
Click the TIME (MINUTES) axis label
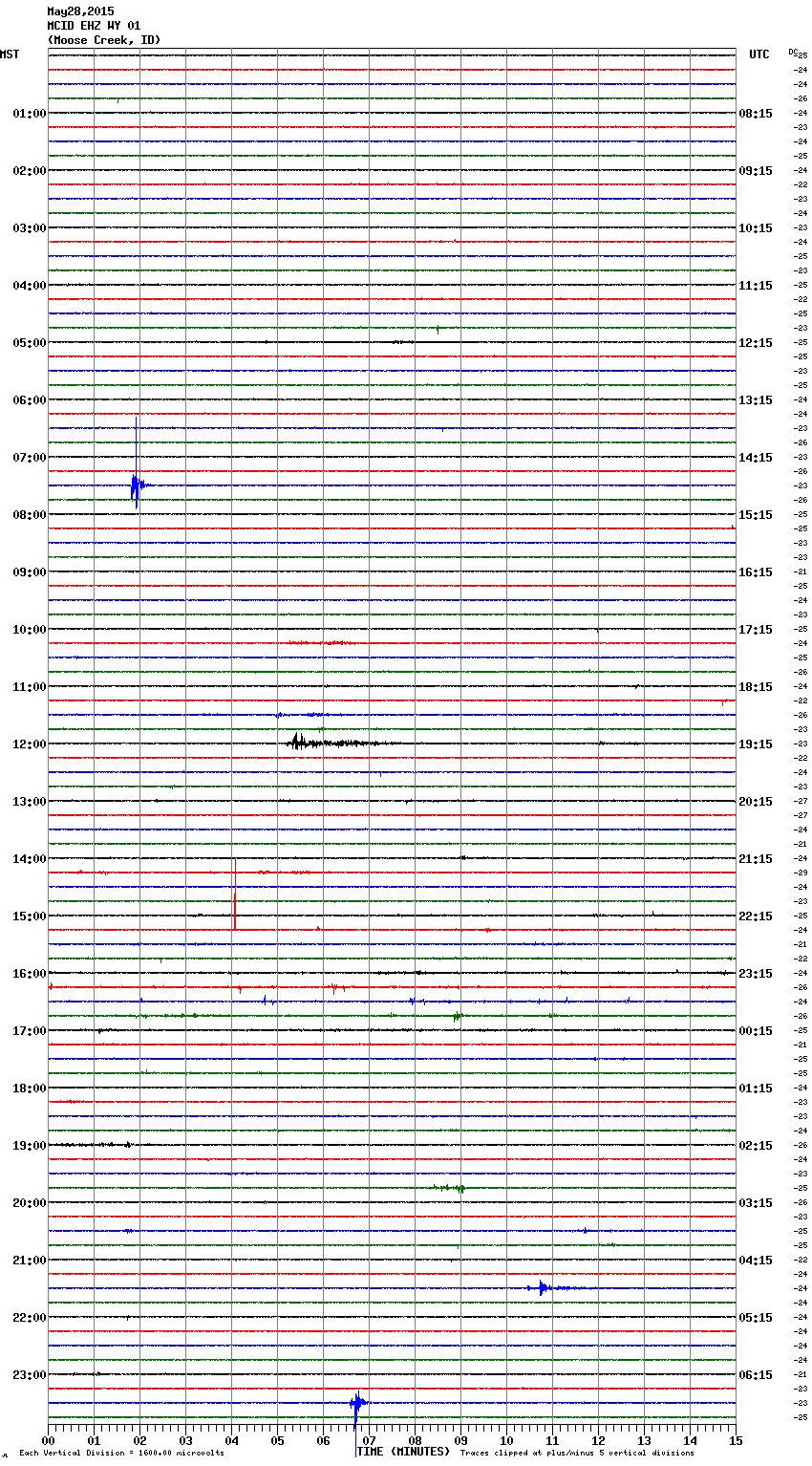402,1452
